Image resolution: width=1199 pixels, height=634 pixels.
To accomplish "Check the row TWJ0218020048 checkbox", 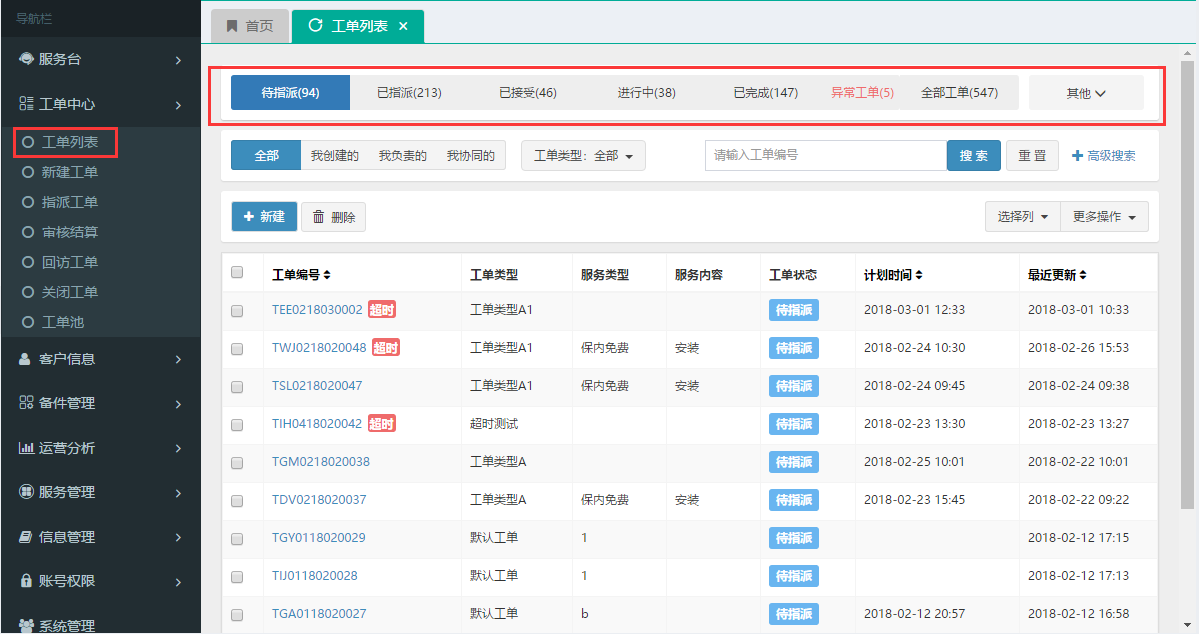I will (x=237, y=349).
